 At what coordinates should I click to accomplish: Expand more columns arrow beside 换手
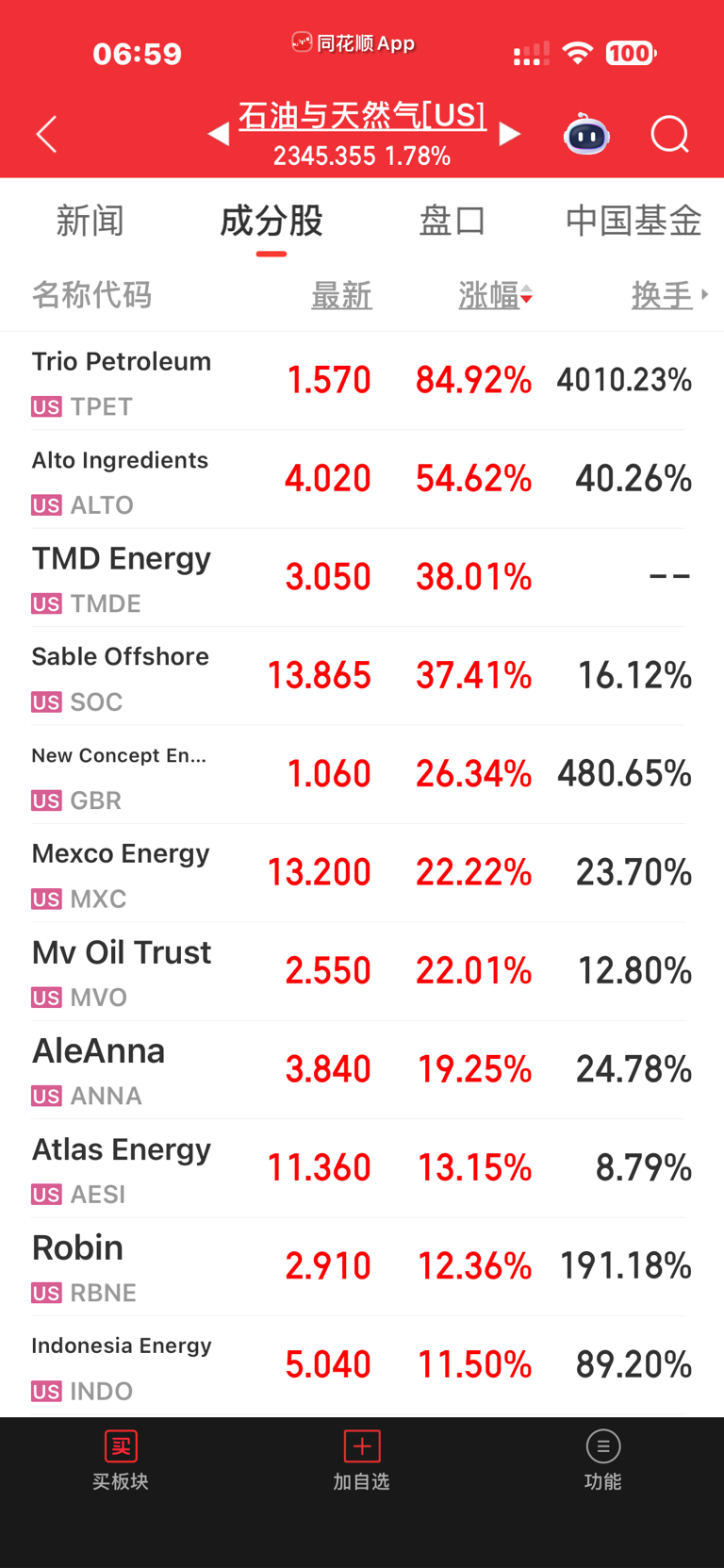coord(705,295)
